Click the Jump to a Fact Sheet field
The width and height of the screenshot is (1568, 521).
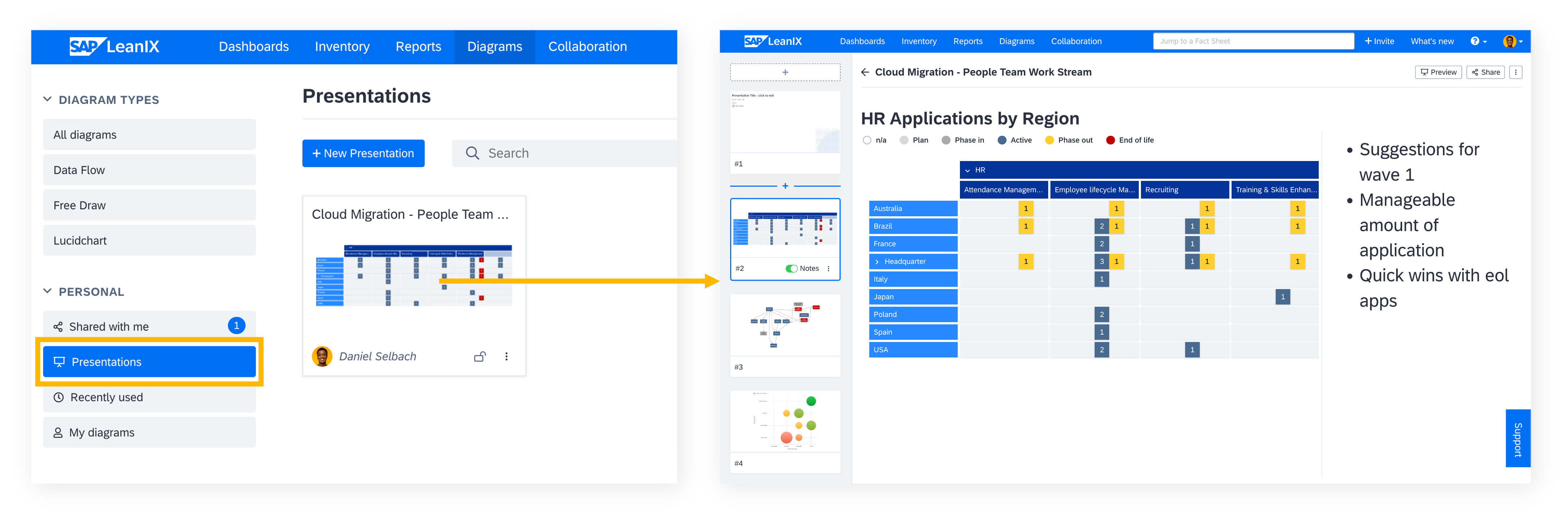[x=1253, y=42]
